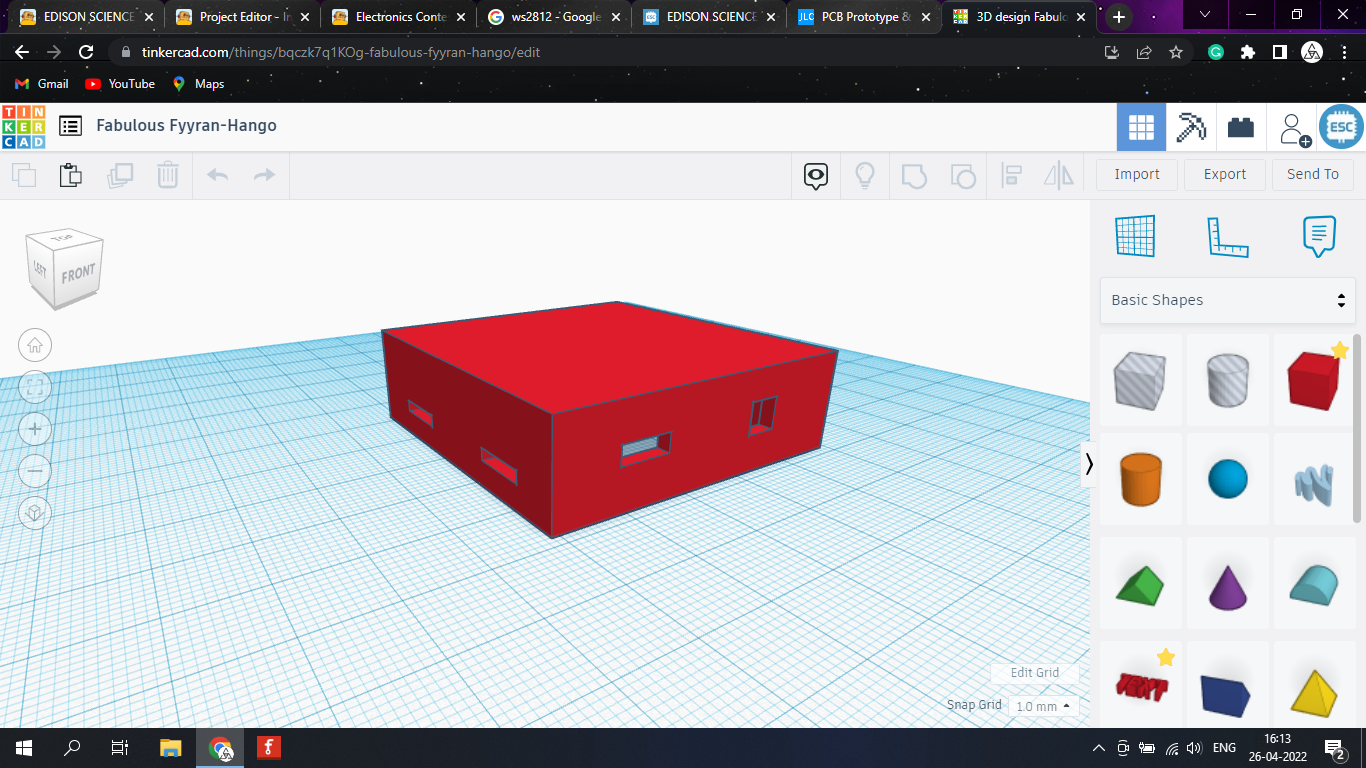The width and height of the screenshot is (1366, 768).
Task: Expand the Basic Shapes dropdown
Action: pos(1227,300)
